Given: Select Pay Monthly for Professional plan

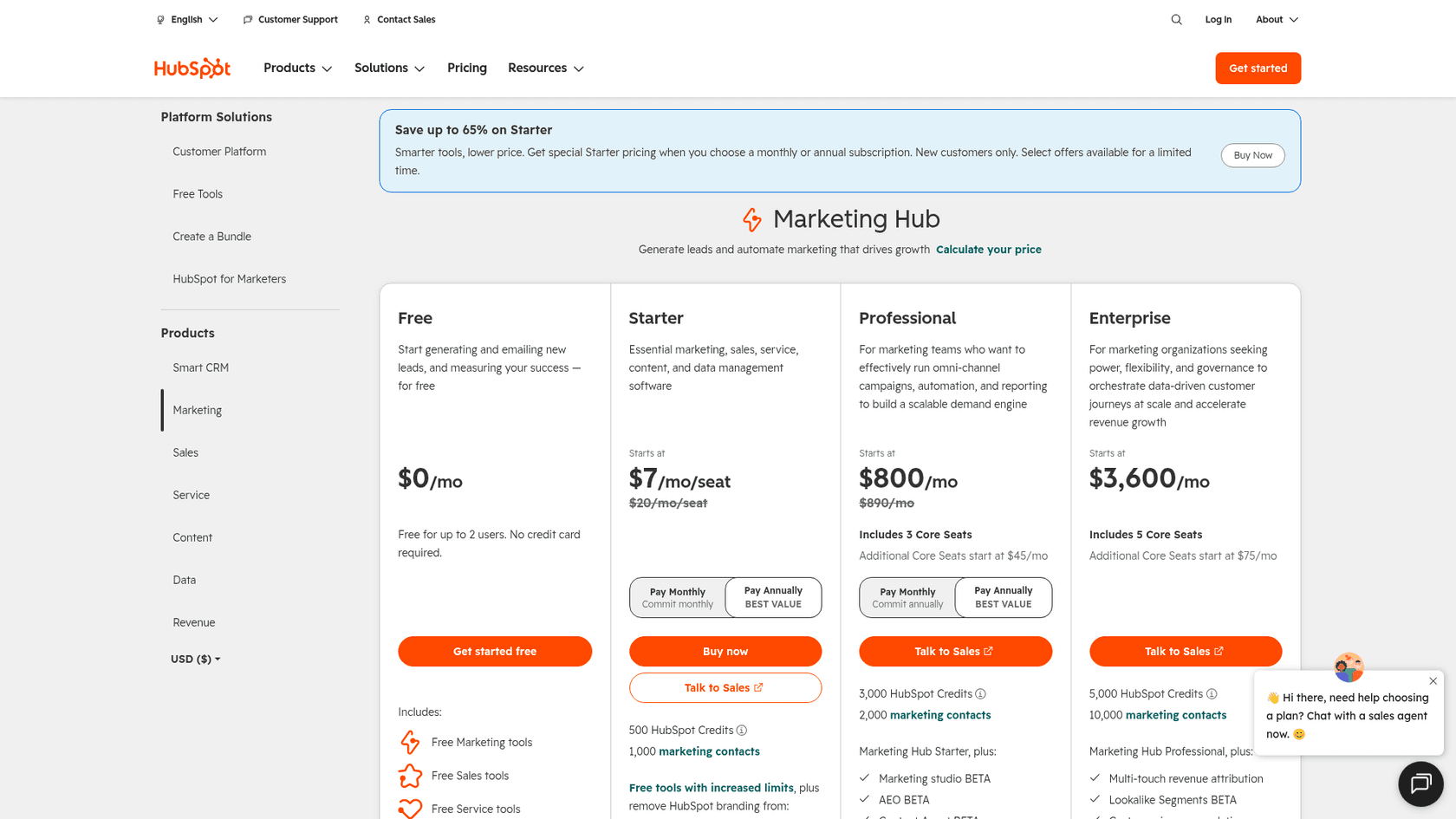Looking at the screenshot, I should click(x=907, y=597).
